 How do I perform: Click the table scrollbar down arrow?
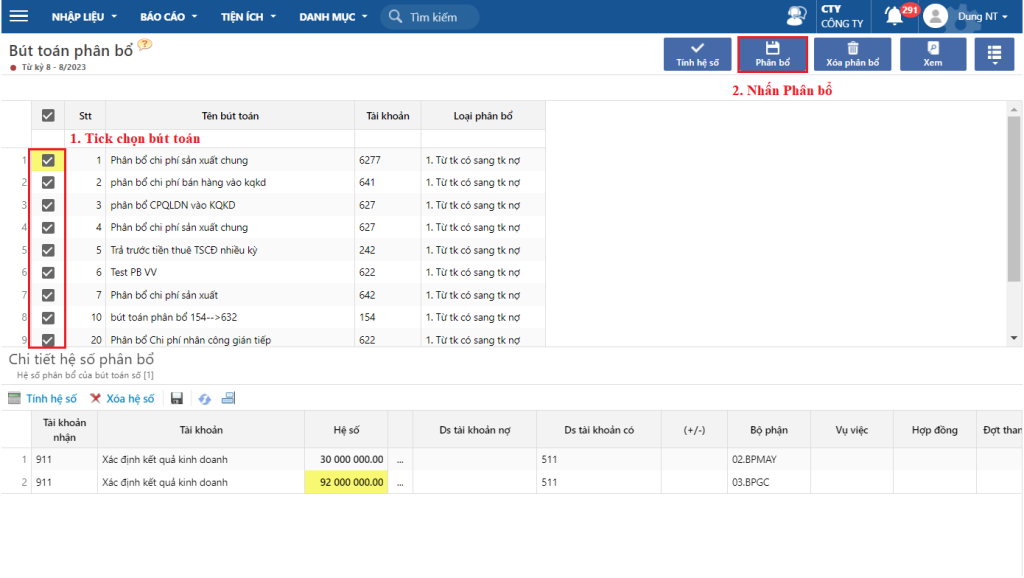click(1014, 338)
